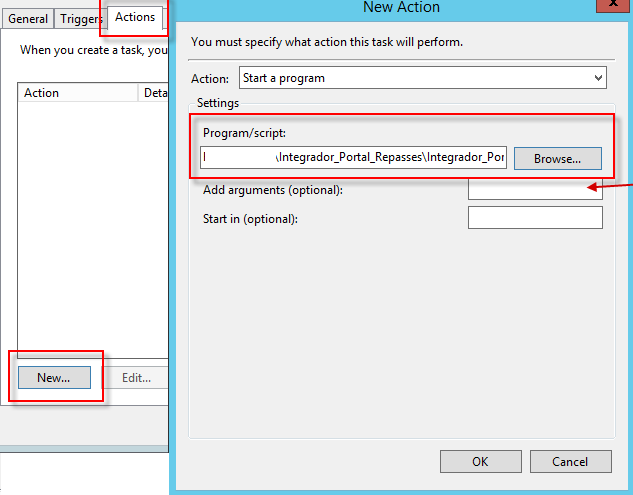Cancel the New Action dialog
The width and height of the screenshot is (633, 495).
click(x=571, y=462)
